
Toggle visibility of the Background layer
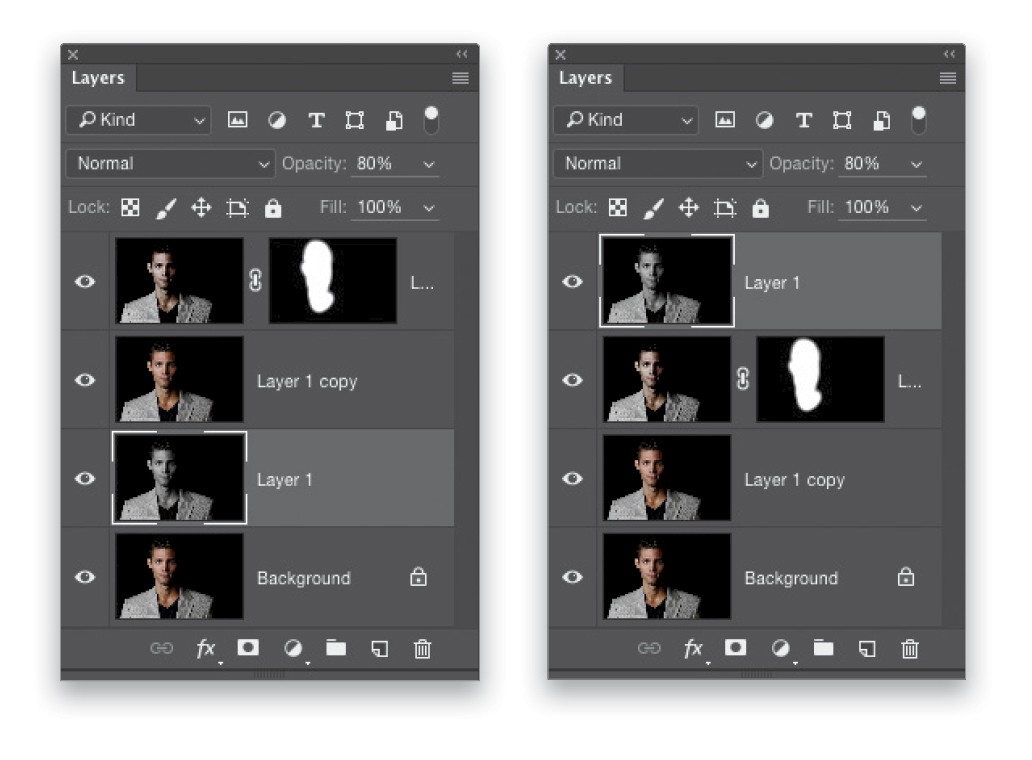click(x=84, y=577)
